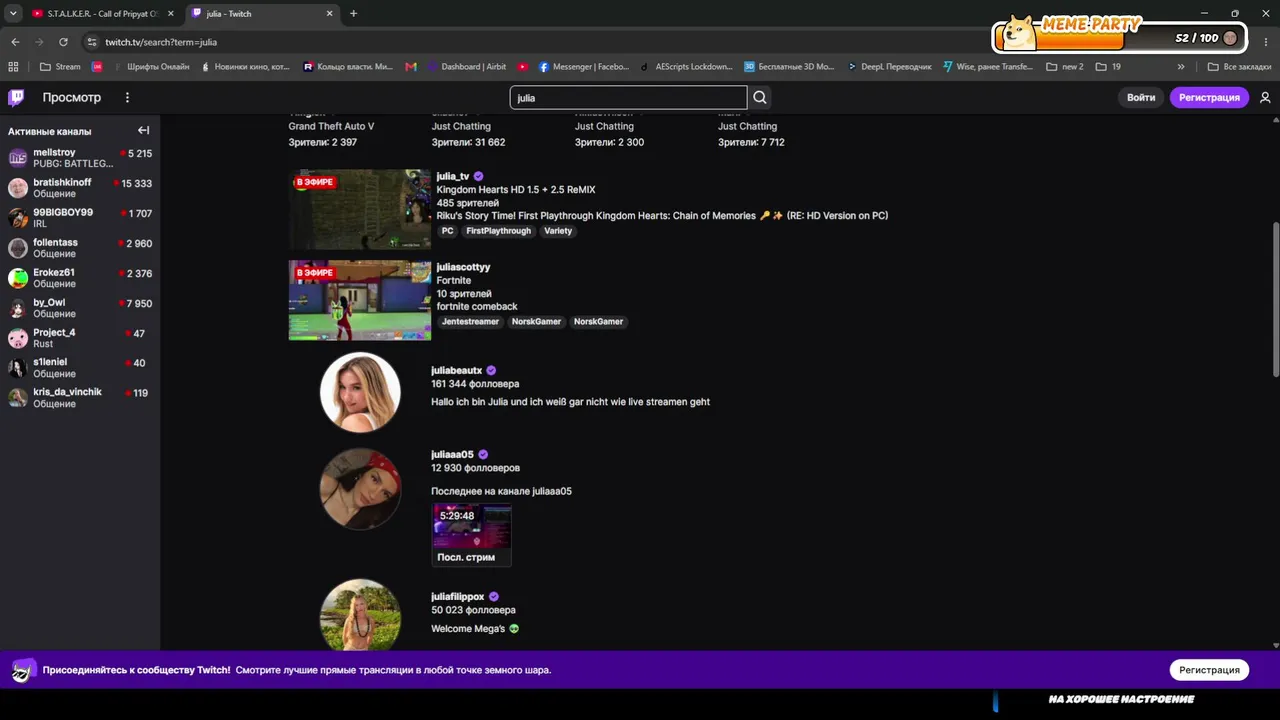Image resolution: width=1280 pixels, height=720 pixels.
Task: Open the Messenger | Facebook bookmark
Action: 584,67
